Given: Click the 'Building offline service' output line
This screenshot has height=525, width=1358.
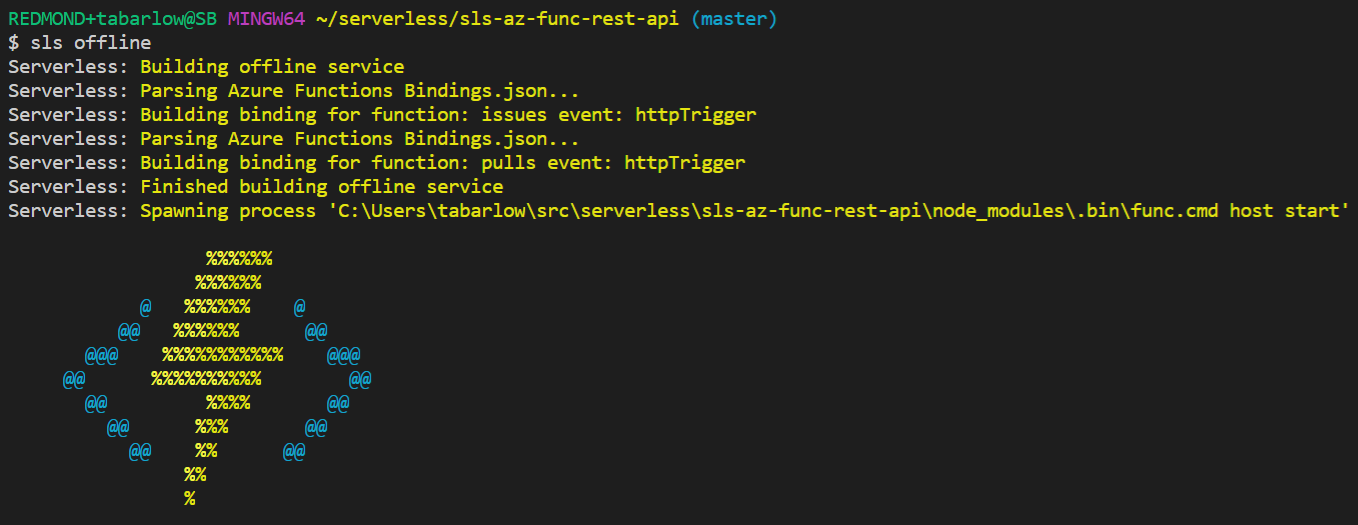Looking at the screenshot, I should pyautogui.click(x=272, y=67).
